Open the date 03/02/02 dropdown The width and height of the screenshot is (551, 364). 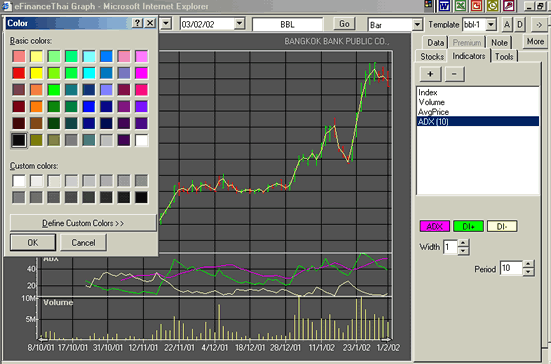click(239, 24)
